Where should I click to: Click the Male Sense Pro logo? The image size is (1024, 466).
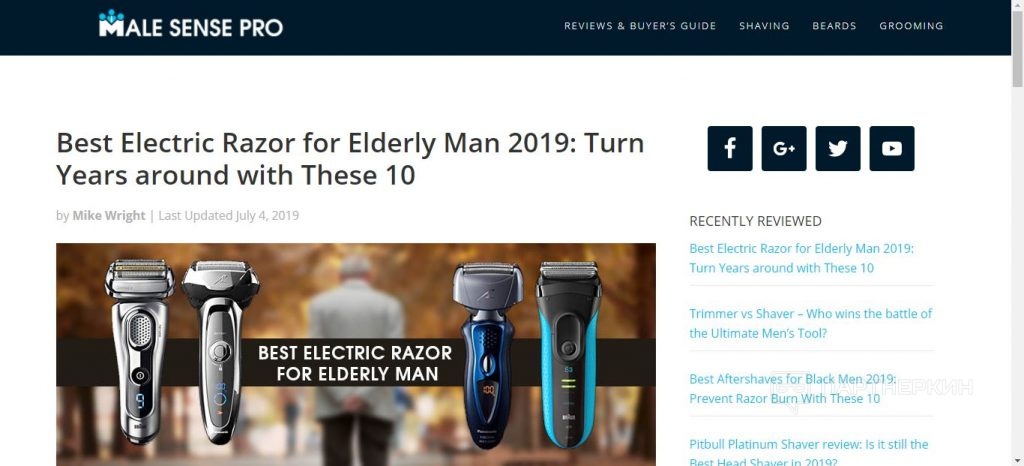coord(191,24)
